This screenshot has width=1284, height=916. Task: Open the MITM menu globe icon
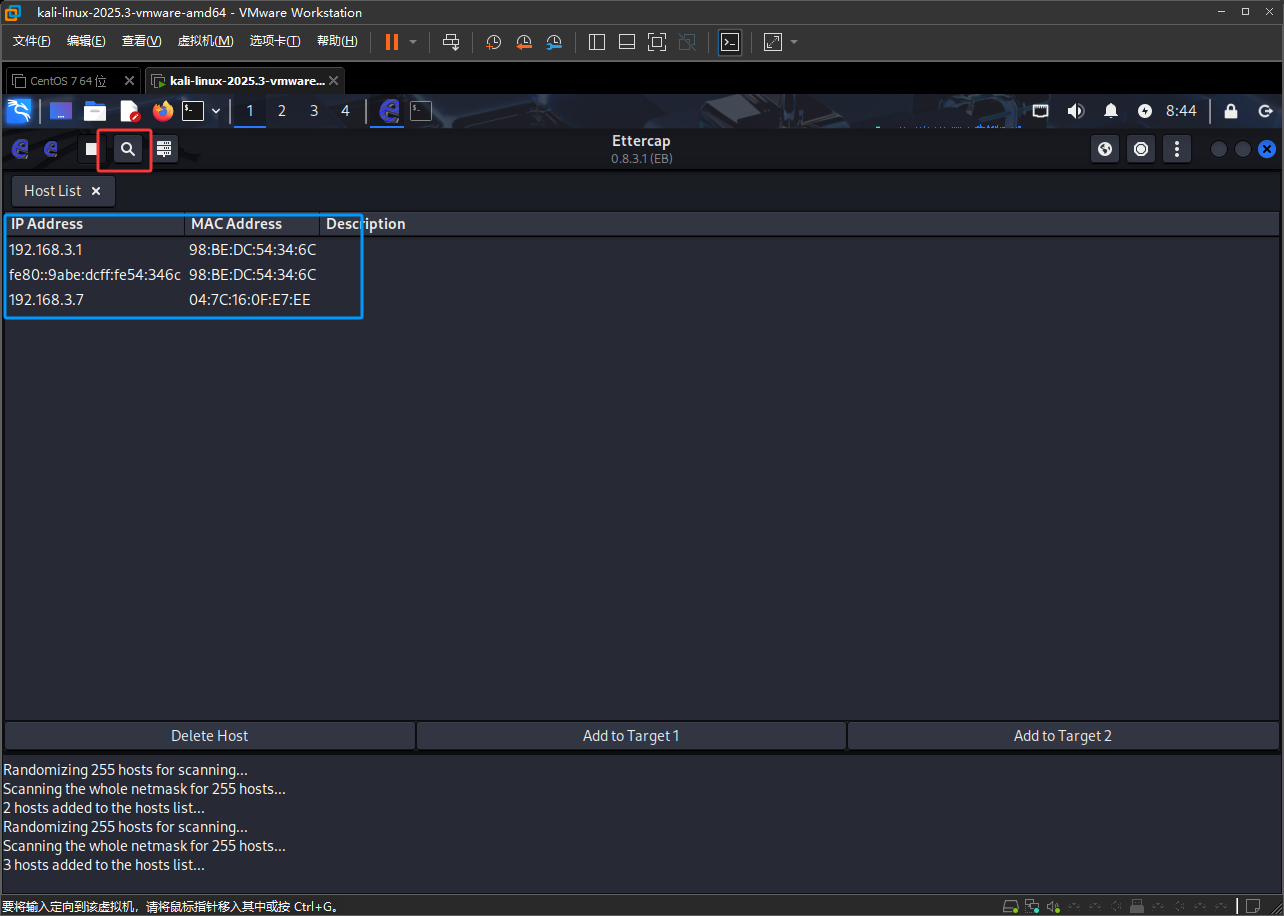click(1105, 149)
